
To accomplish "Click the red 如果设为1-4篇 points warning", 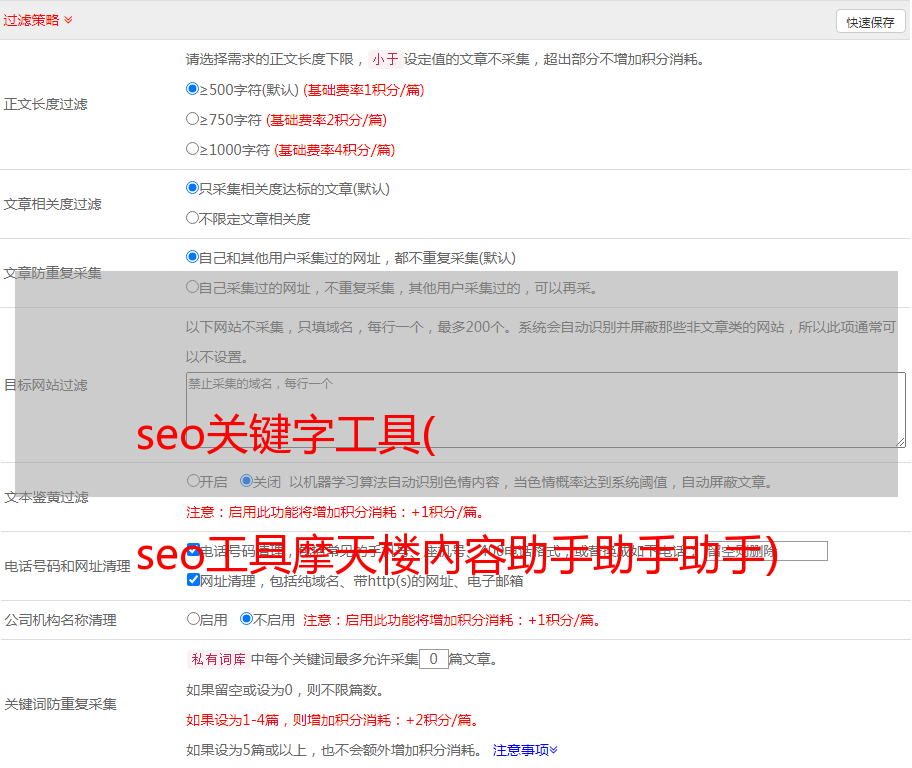I will pyautogui.click(x=333, y=720).
